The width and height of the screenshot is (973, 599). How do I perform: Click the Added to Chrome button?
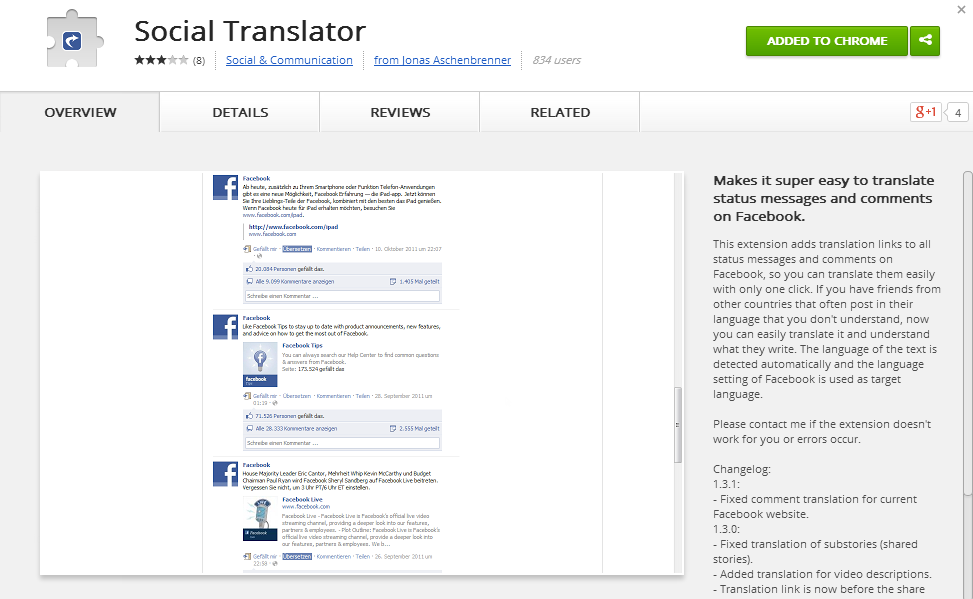pyautogui.click(x=827, y=41)
